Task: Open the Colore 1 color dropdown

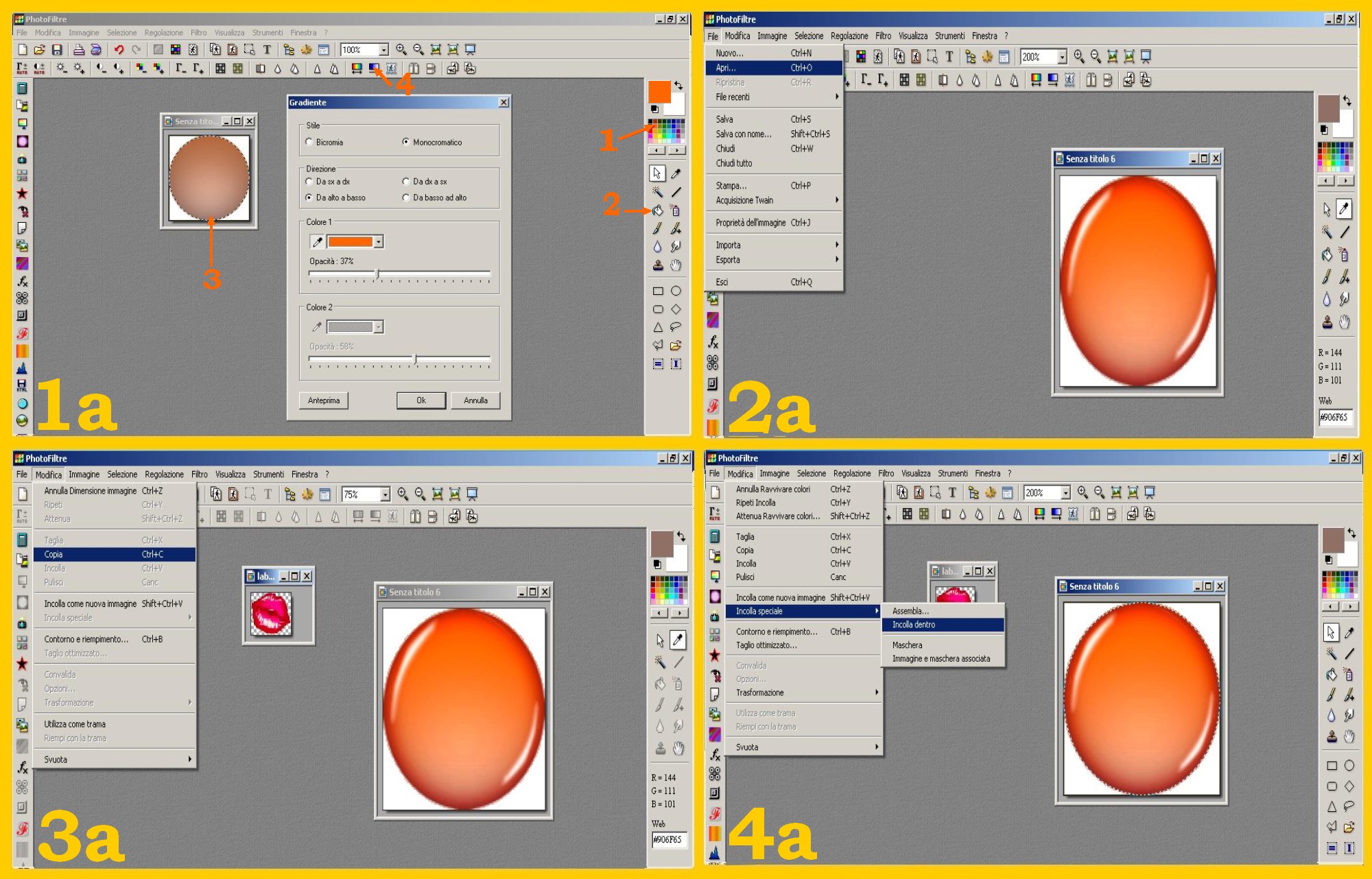Action: click(x=379, y=241)
